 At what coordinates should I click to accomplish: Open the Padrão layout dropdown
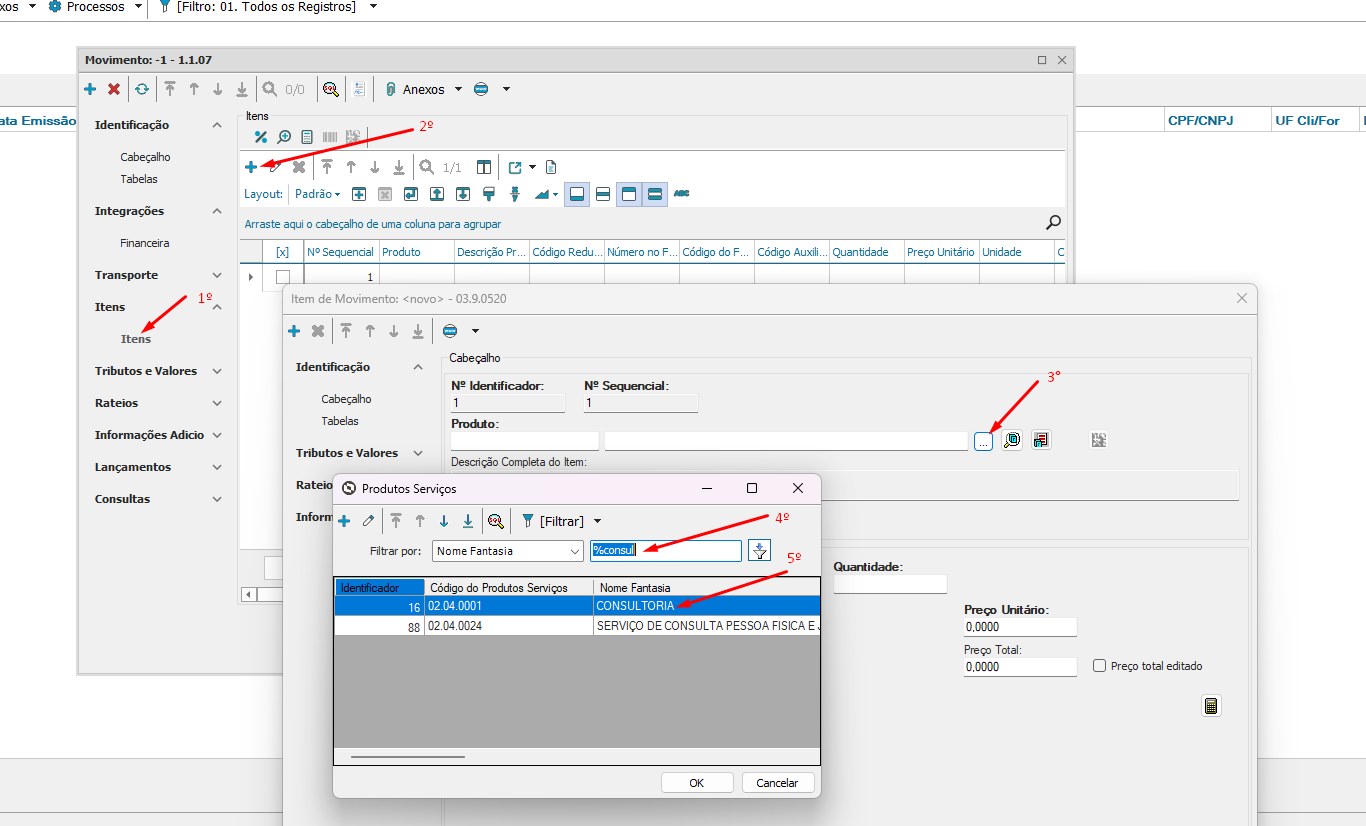(318, 194)
